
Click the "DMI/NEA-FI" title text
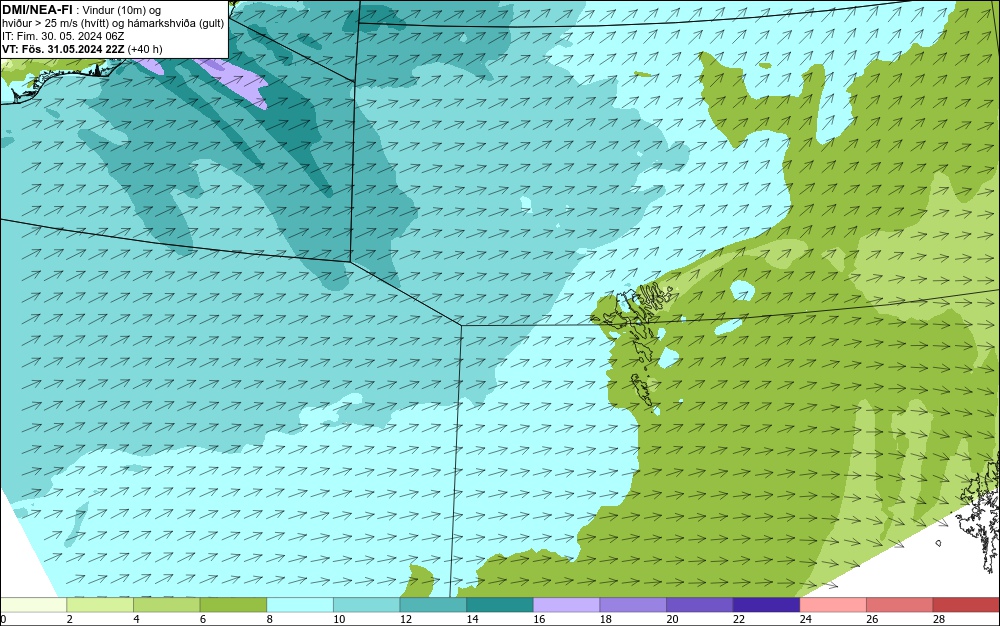[x=38, y=10]
